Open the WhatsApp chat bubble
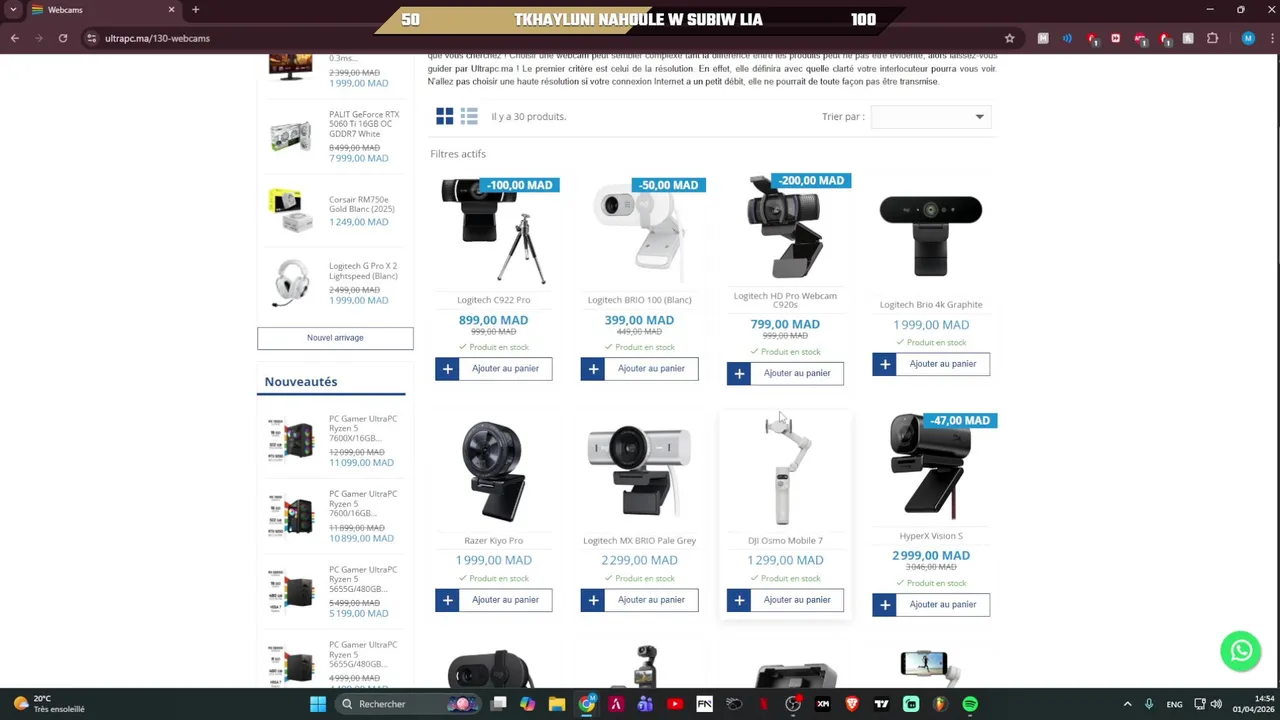The height and width of the screenshot is (720, 1280). coord(1241,651)
